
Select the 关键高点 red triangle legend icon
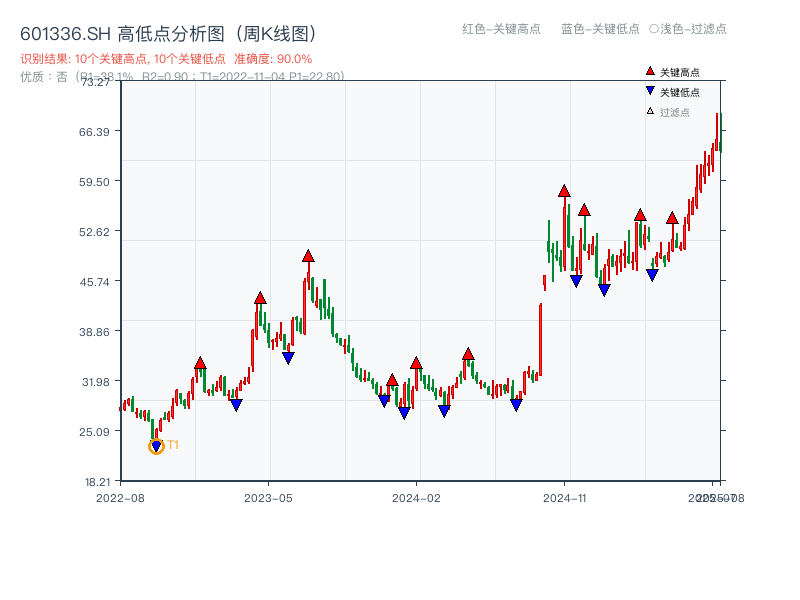(650, 70)
